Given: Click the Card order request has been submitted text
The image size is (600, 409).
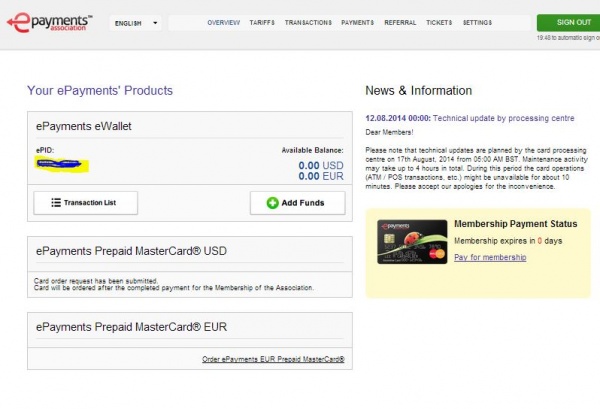Looking at the screenshot, I should point(96,281).
